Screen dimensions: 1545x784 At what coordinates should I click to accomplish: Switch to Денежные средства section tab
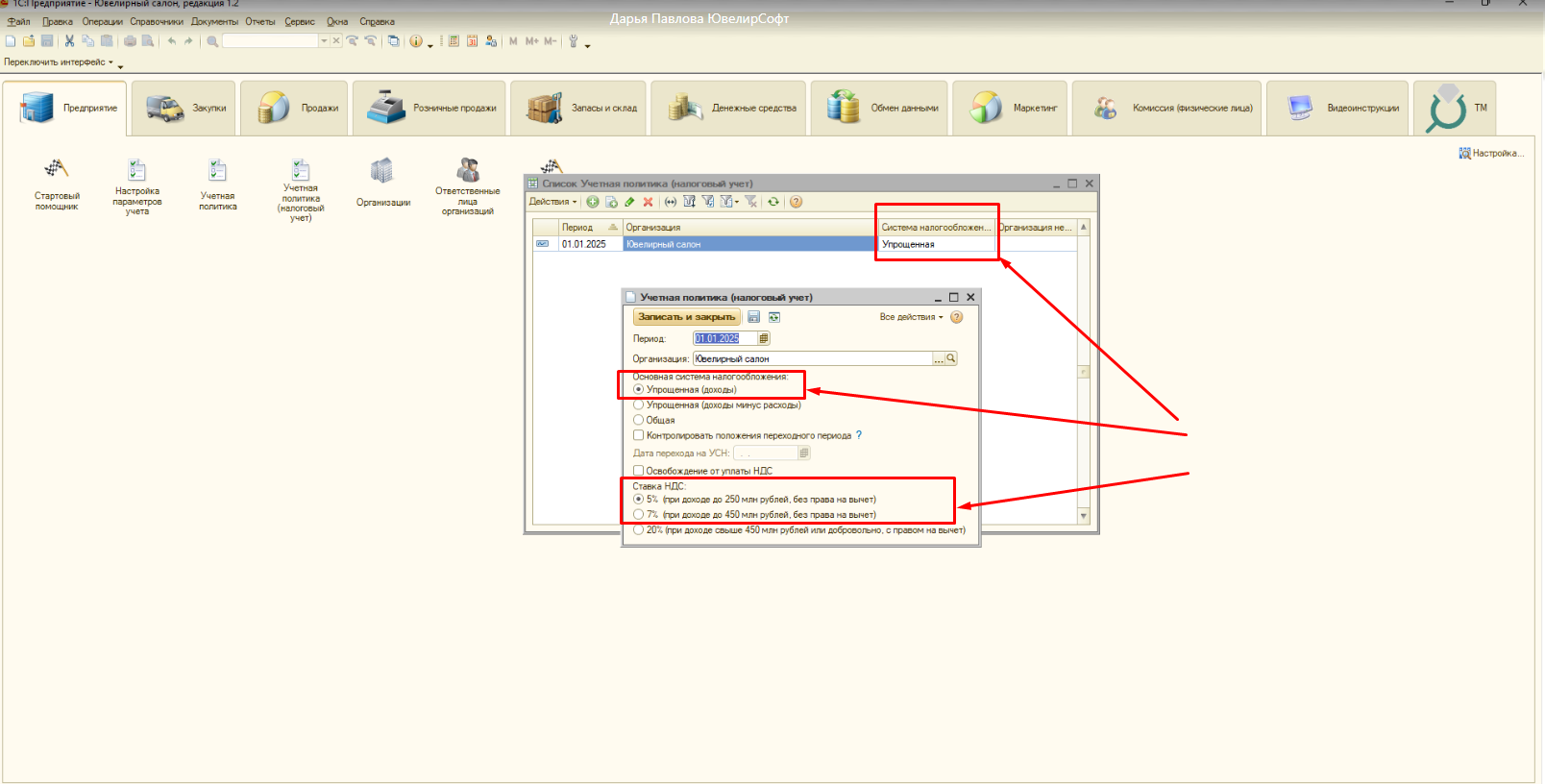pyautogui.click(x=728, y=108)
